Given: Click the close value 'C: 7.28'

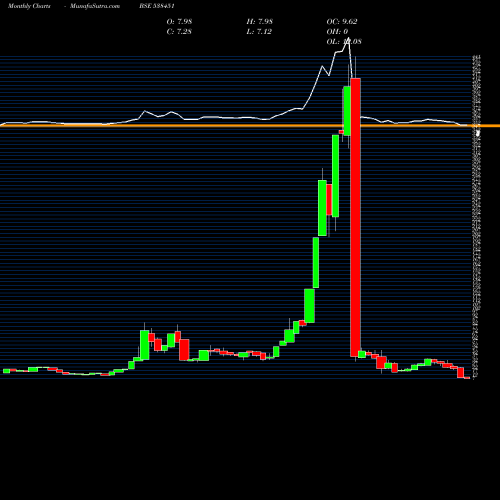Looking at the screenshot, I should (179, 31).
